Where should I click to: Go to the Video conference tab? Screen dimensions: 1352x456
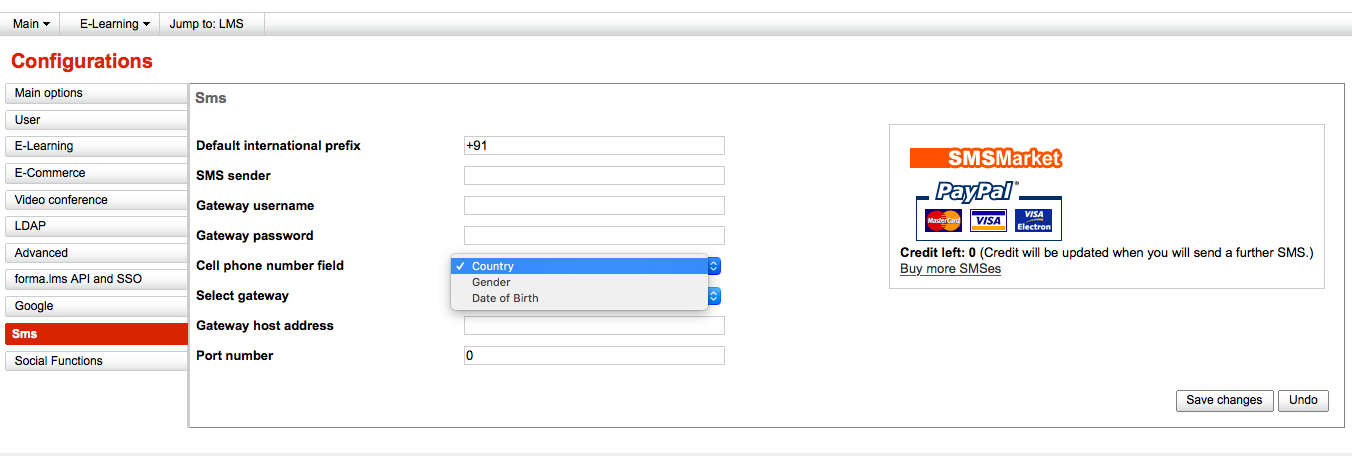pyautogui.click(x=96, y=200)
